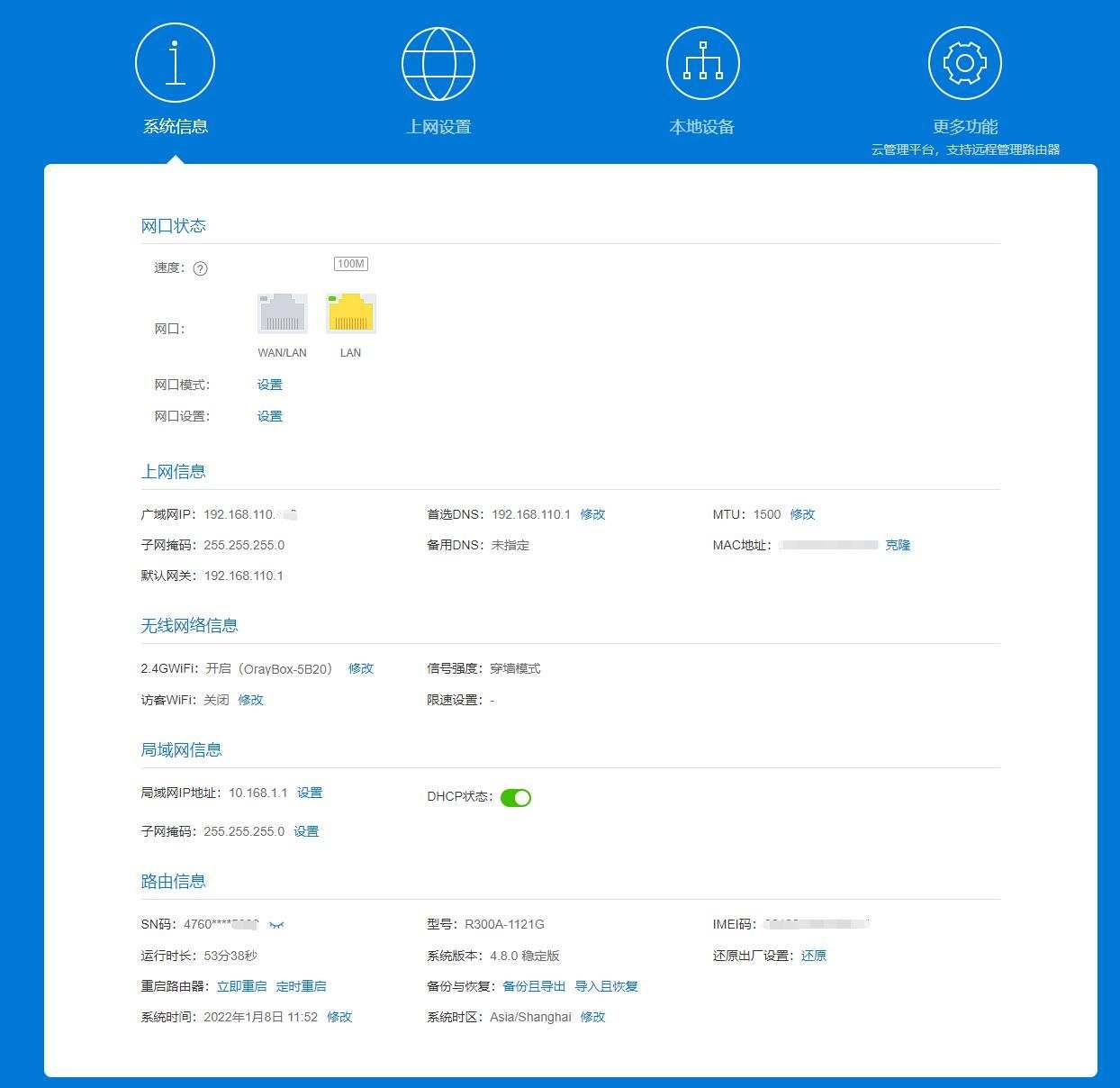Click 设置 next to 网口设置

click(270, 416)
